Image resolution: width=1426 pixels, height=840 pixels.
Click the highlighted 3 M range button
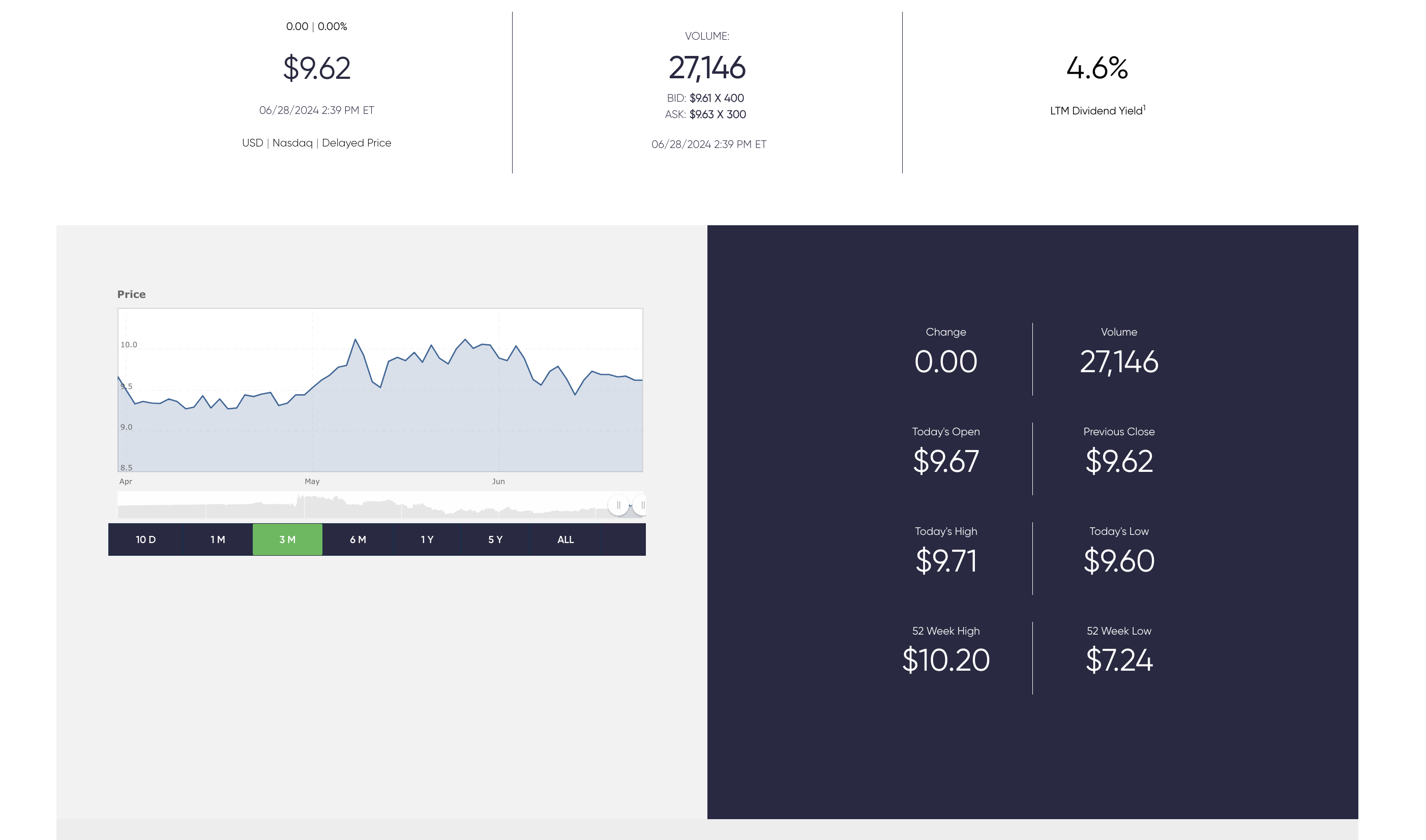pyautogui.click(x=287, y=539)
